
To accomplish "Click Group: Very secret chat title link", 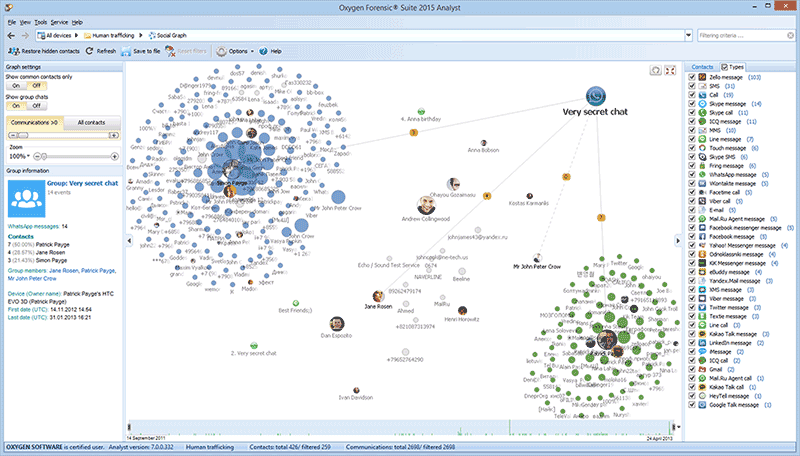I will coord(83,183).
